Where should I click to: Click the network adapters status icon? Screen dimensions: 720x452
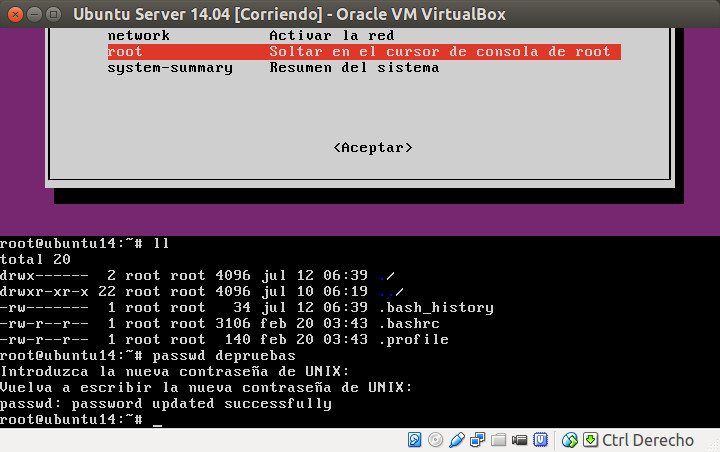(x=478, y=440)
